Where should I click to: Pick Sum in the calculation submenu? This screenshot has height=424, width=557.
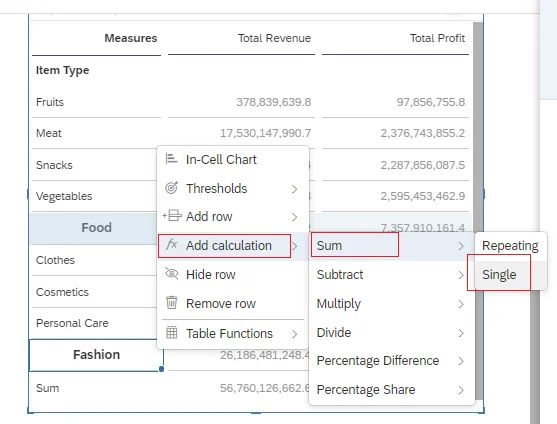(392, 245)
